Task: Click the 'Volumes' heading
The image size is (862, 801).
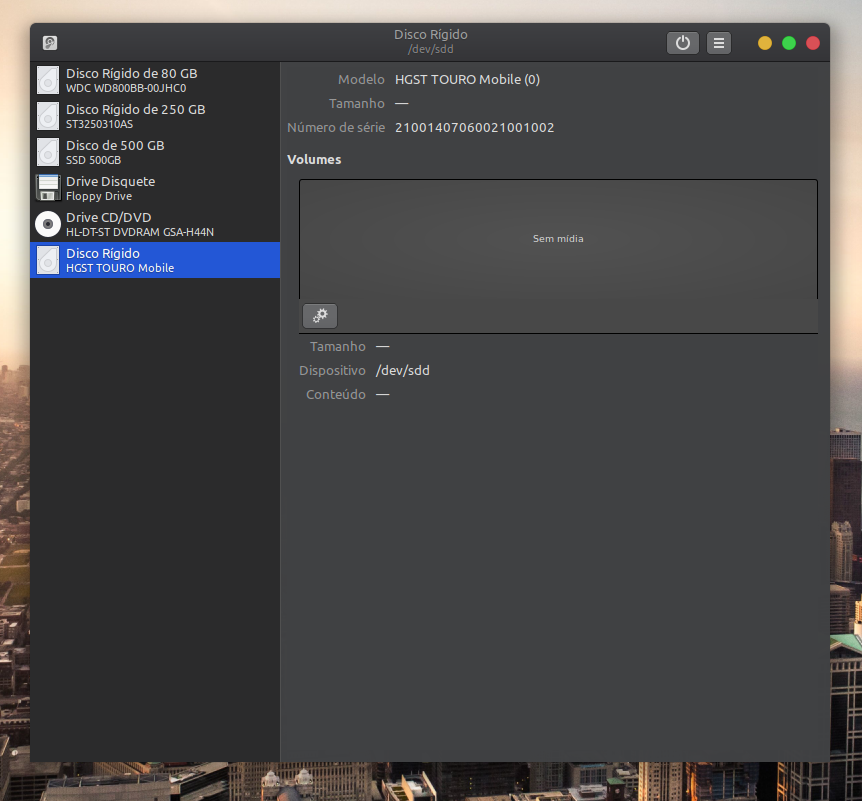Action: [x=314, y=159]
